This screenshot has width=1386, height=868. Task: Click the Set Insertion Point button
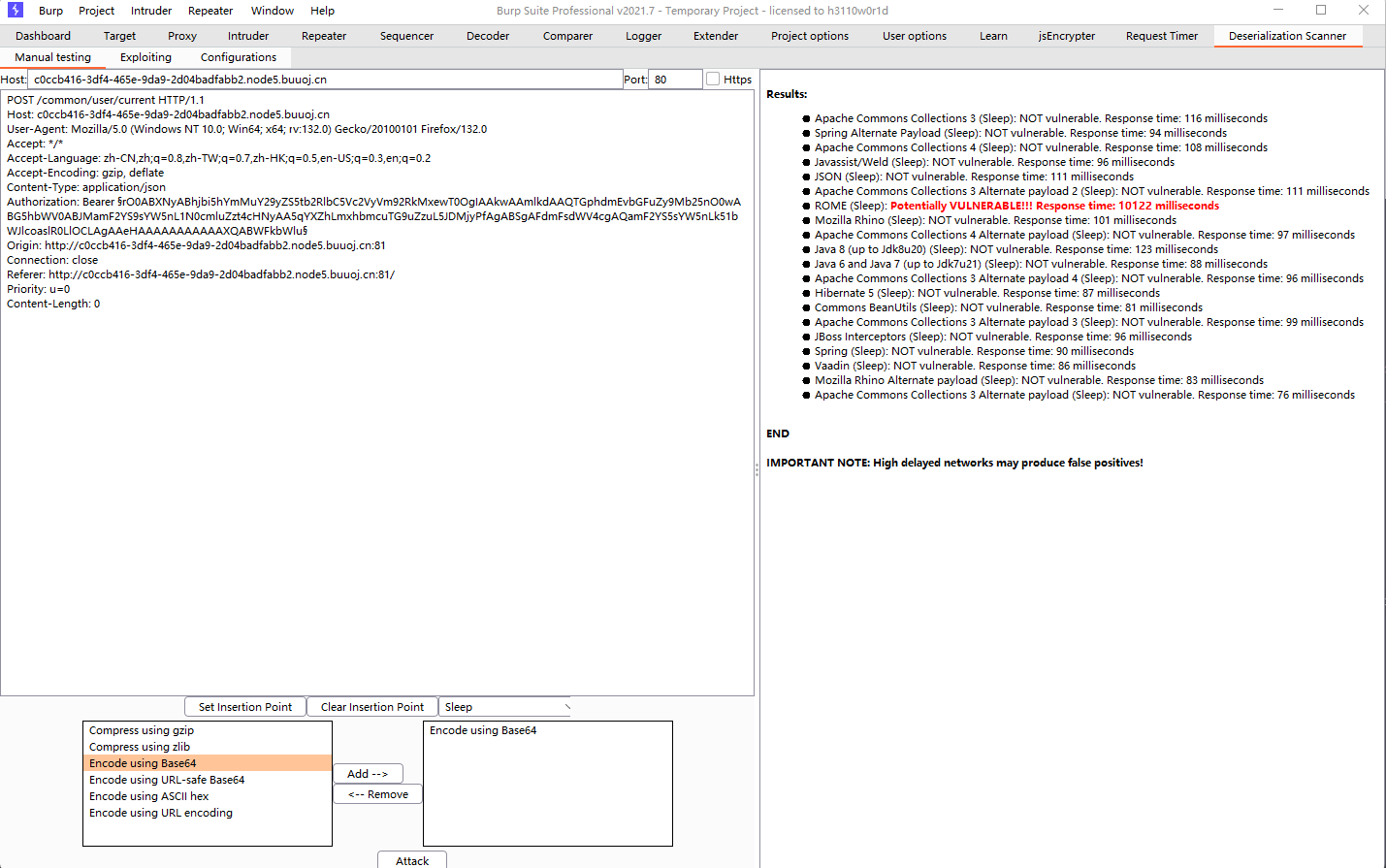coord(244,707)
